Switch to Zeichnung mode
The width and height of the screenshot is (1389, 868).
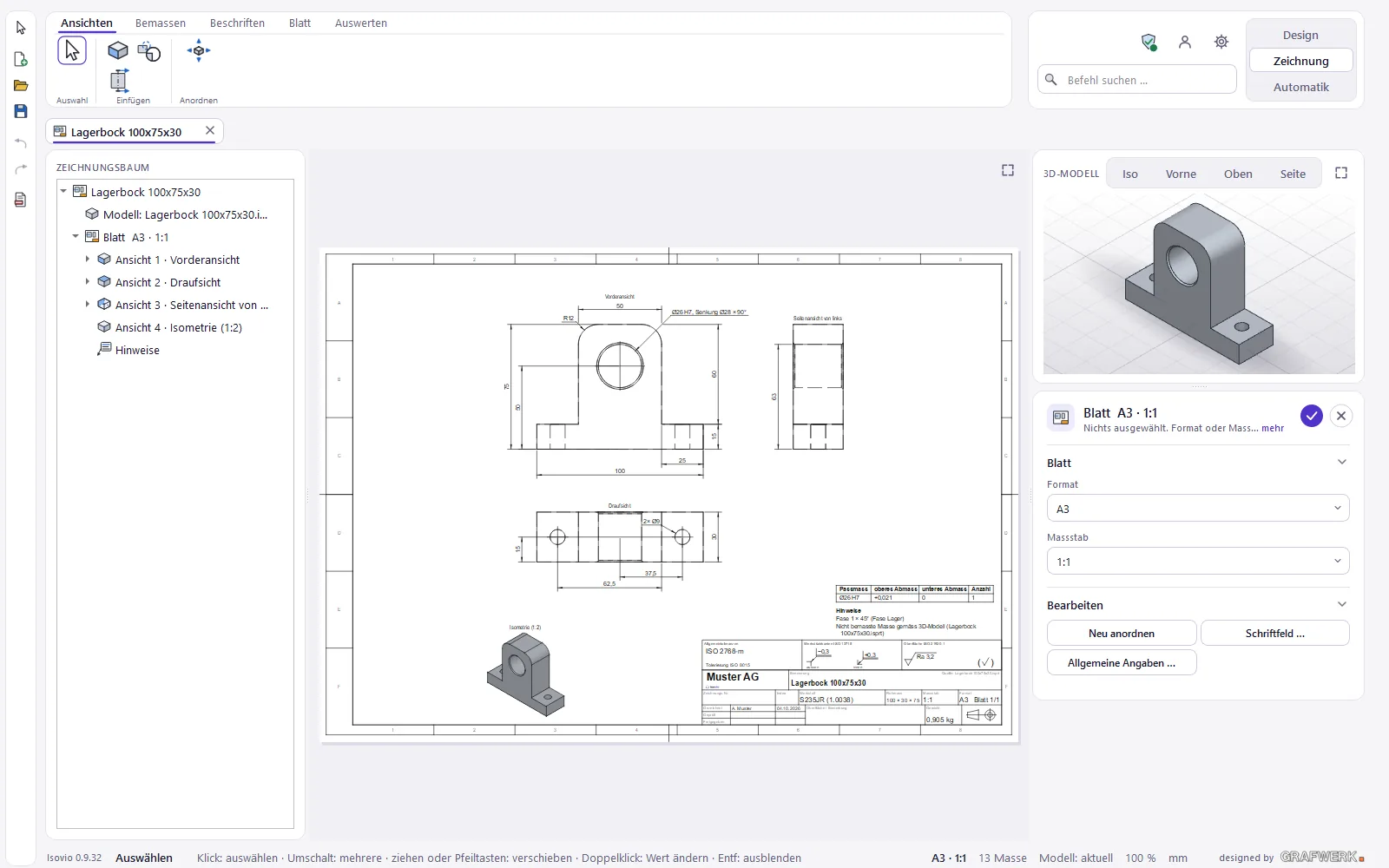pos(1300,61)
